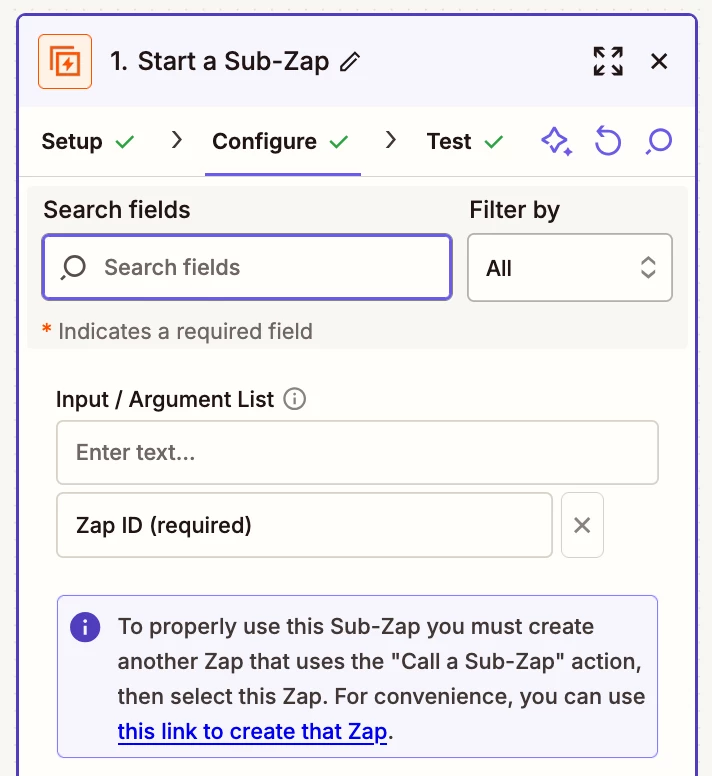This screenshot has height=776, width=712.
Task: Click the info circle in the notice box
Action: pyautogui.click(x=85, y=627)
